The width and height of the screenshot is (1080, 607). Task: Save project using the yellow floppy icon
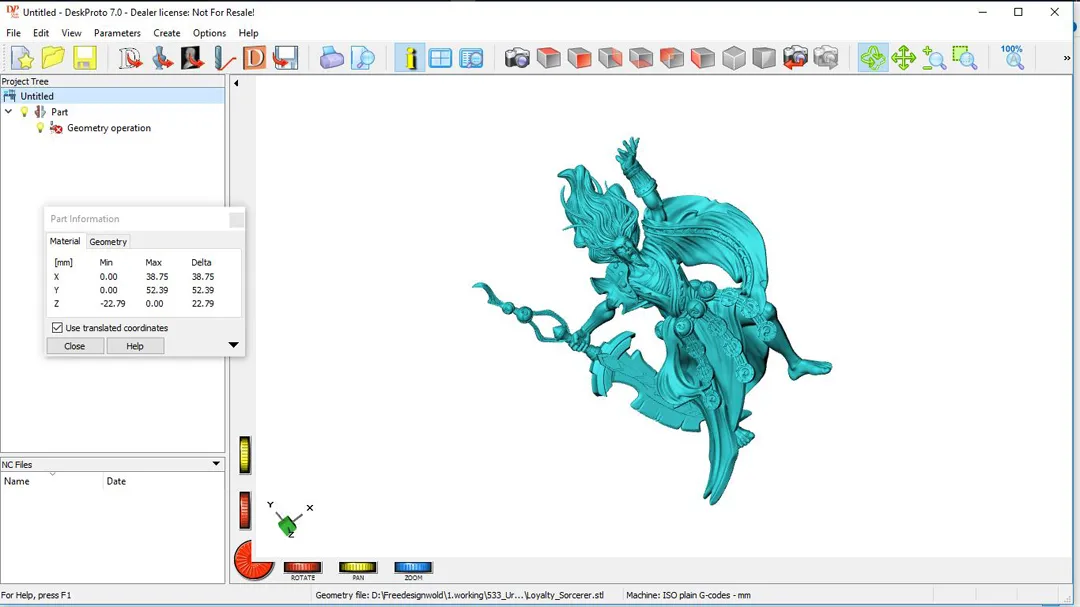tap(85, 58)
